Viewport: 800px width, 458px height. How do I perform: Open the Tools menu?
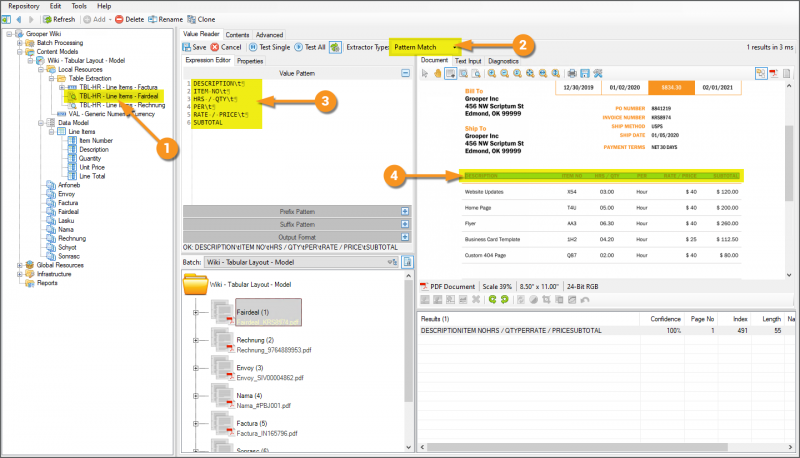[79, 6]
